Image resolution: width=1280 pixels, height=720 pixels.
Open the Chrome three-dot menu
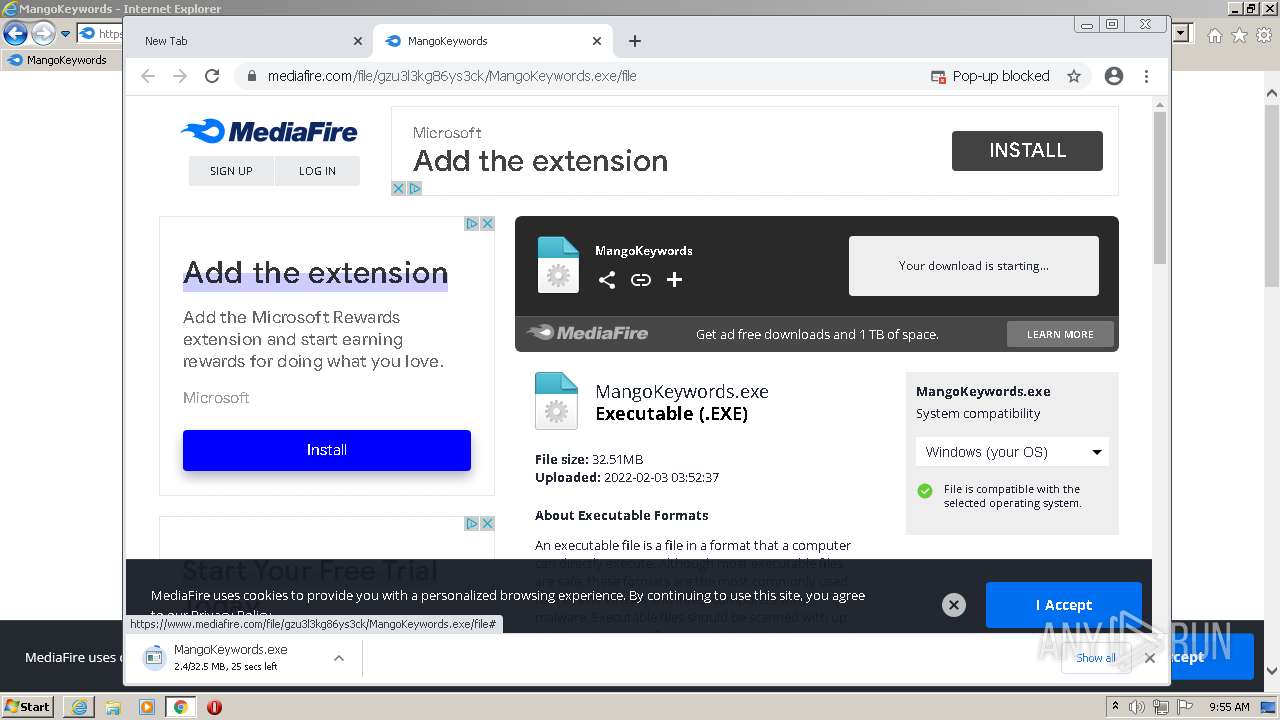1146,76
